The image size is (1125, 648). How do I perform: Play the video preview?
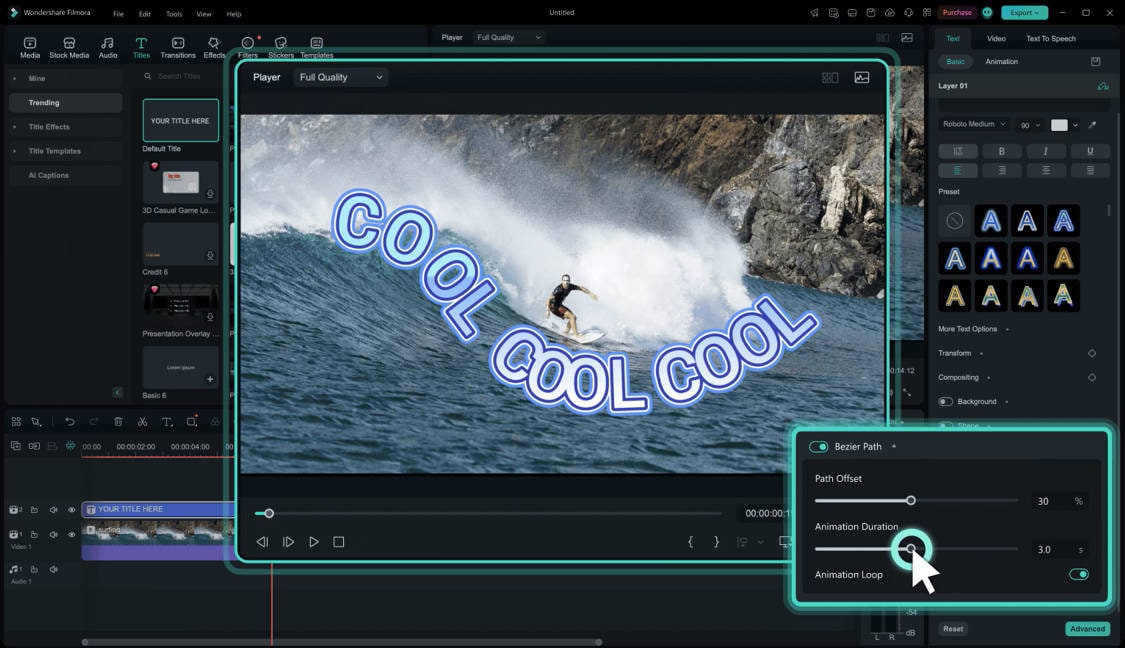tap(314, 542)
